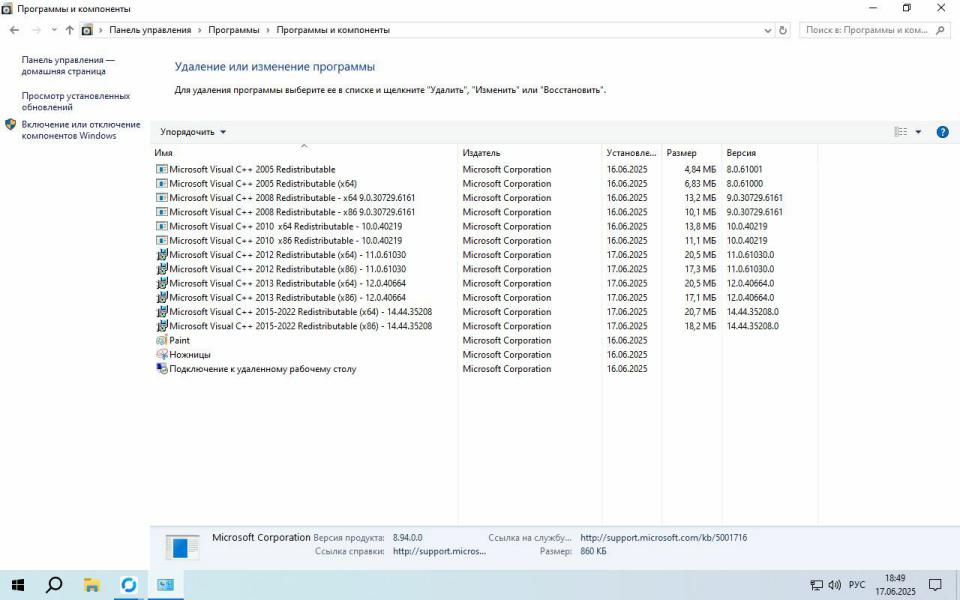Select Visual C++ 2008 x86 9.0.30729.6161 icon
960x600 pixels.
pyautogui.click(x=162, y=212)
